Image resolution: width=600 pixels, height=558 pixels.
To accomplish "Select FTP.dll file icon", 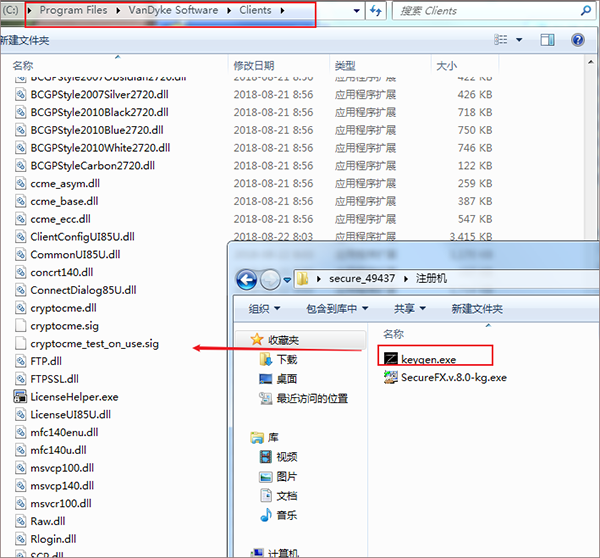I will tap(20, 361).
